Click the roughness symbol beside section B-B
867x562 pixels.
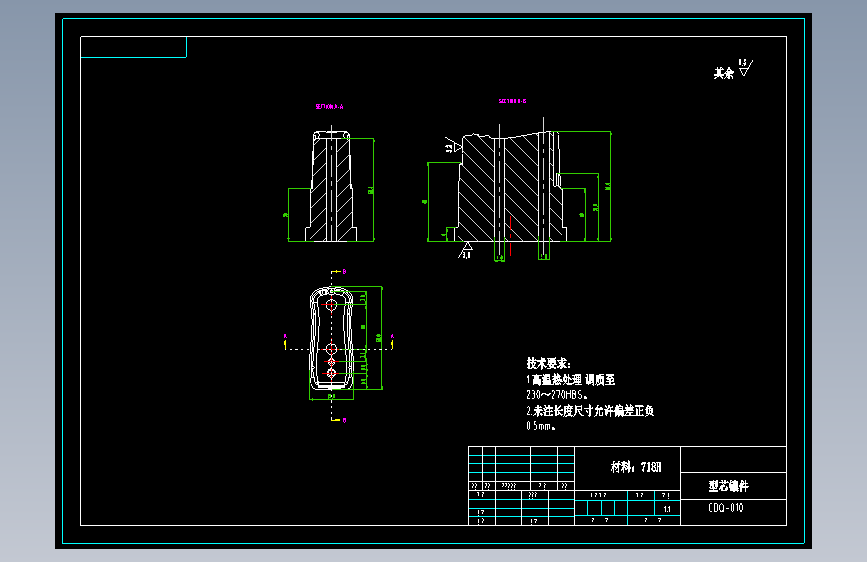pyautogui.click(x=453, y=144)
